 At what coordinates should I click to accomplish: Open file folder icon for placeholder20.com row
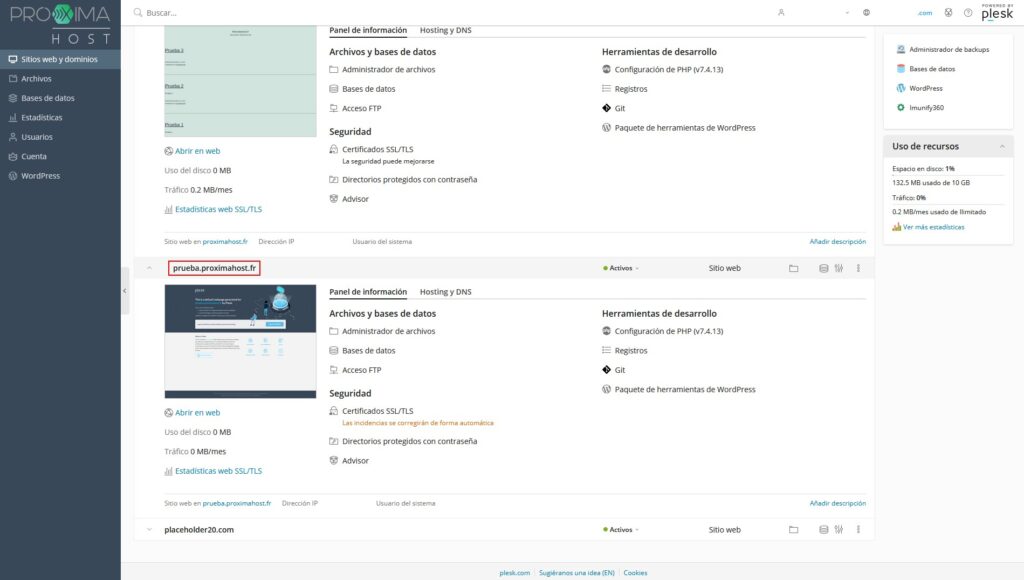click(793, 530)
